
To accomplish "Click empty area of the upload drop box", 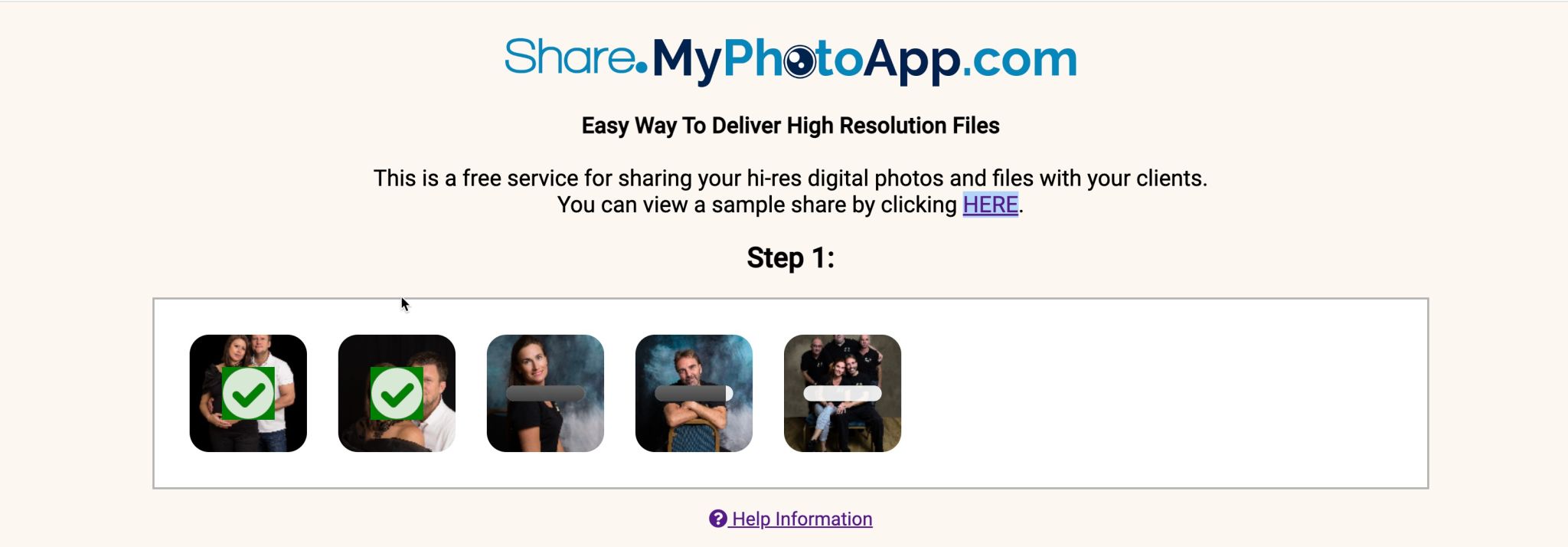I will (x=1164, y=393).
